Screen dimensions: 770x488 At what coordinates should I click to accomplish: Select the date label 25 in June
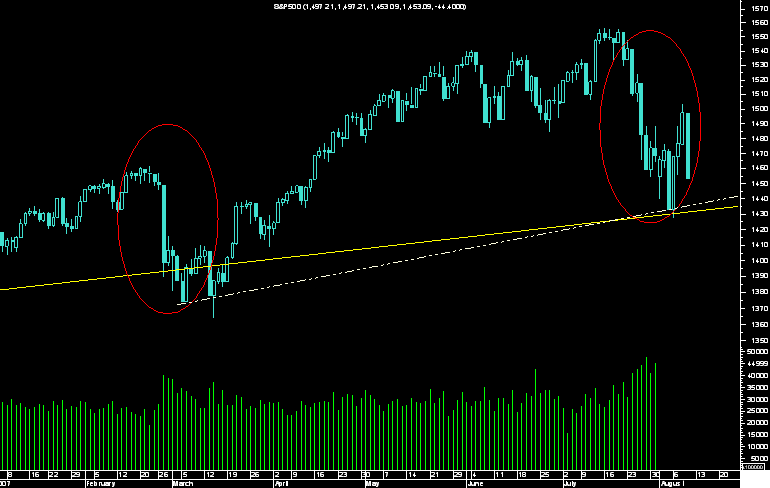[545, 475]
